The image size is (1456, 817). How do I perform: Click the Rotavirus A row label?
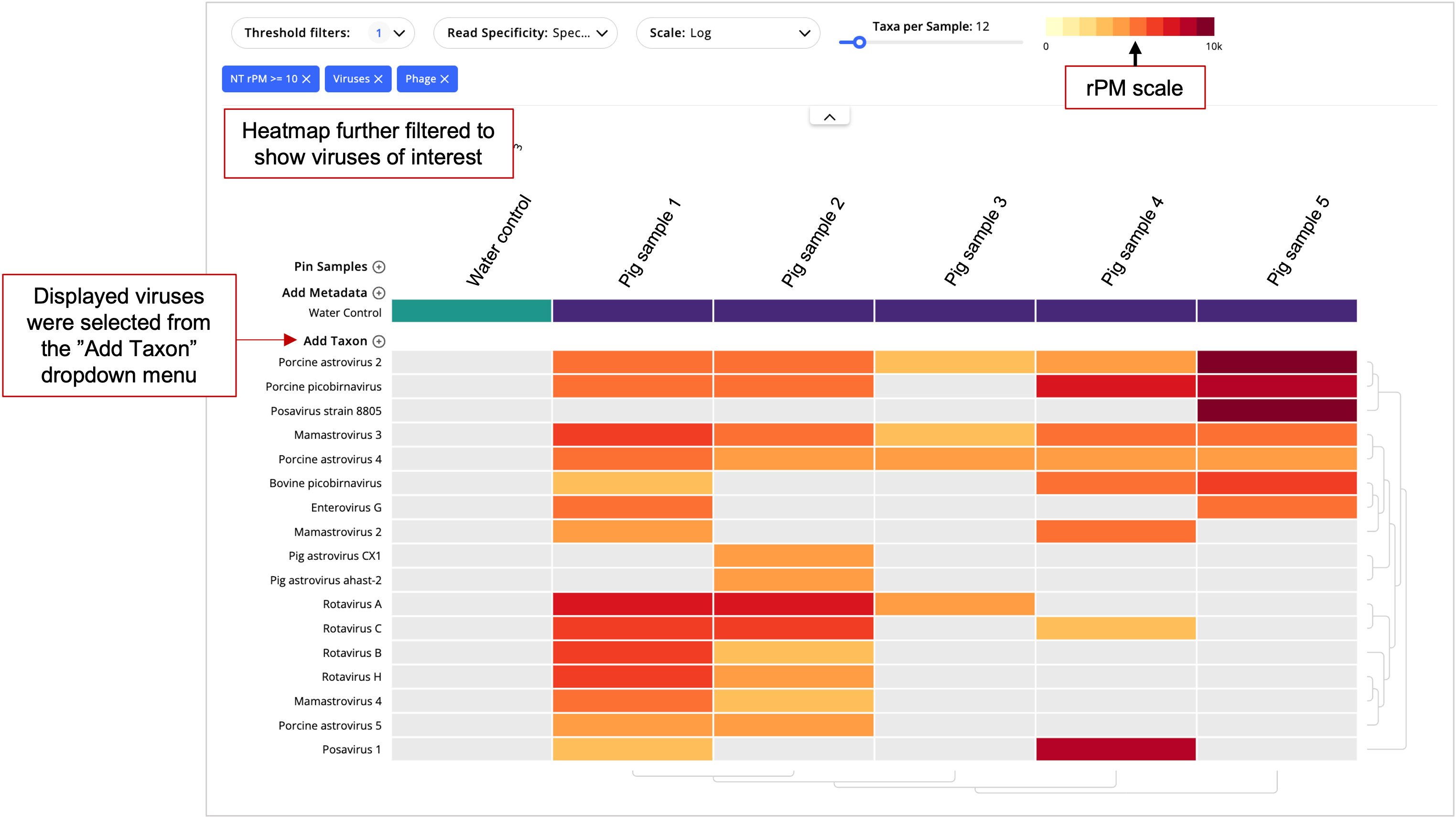pyautogui.click(x=352, y=604)
